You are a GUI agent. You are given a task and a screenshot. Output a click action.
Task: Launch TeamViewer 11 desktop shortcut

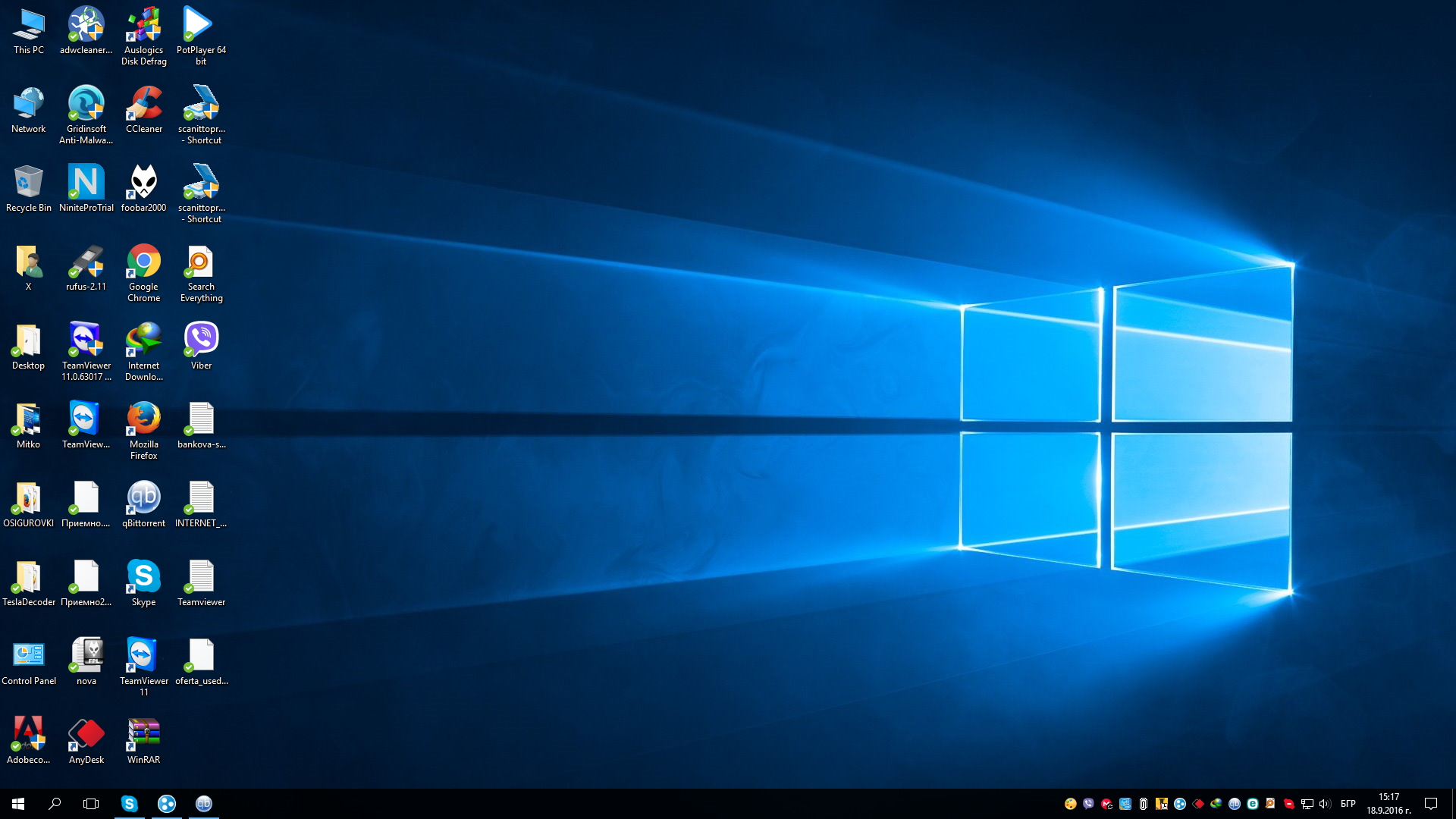pyautogui.click(x=144, y=667)
